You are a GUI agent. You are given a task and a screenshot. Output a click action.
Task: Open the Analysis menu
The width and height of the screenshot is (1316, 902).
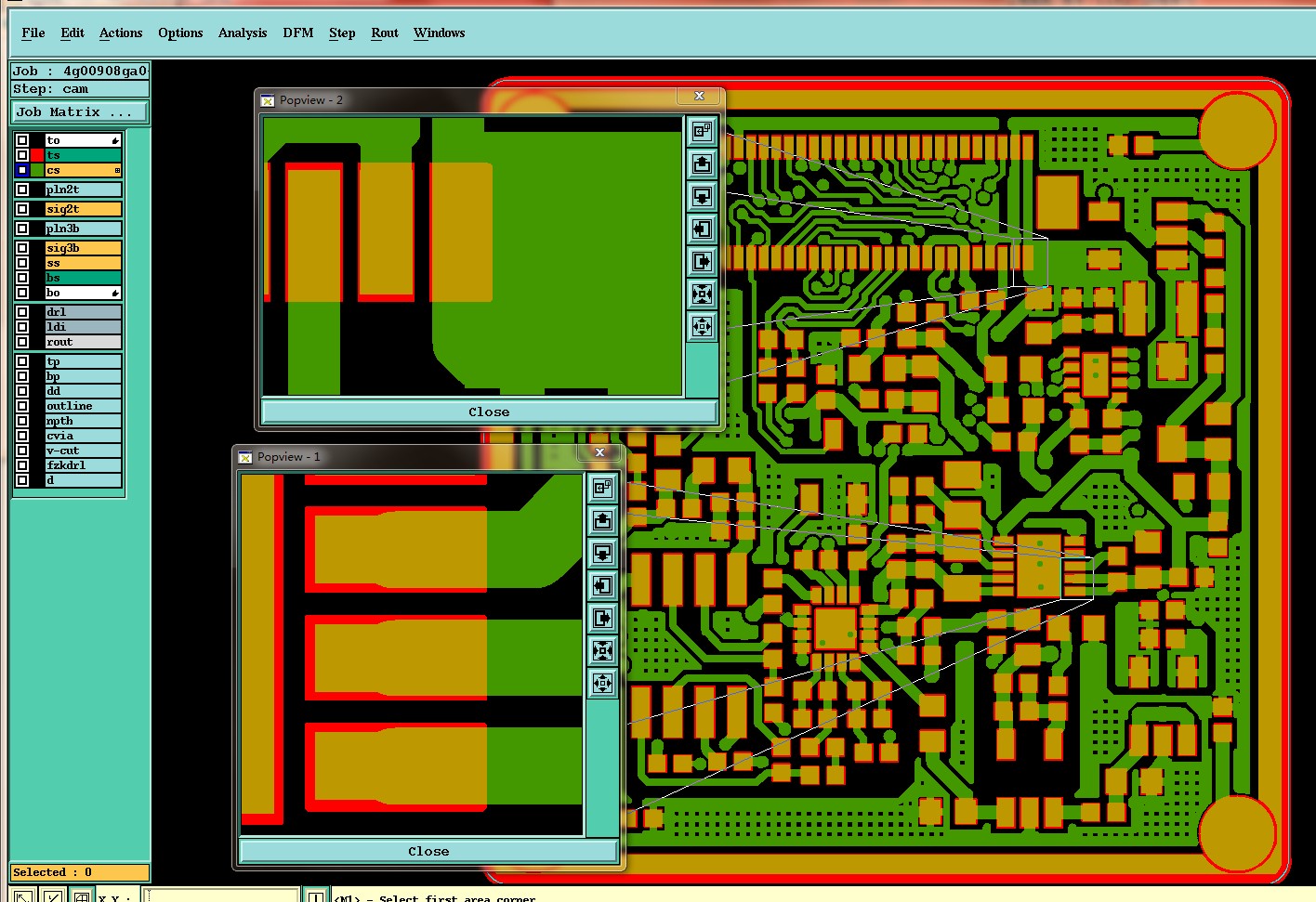(243, 33)
